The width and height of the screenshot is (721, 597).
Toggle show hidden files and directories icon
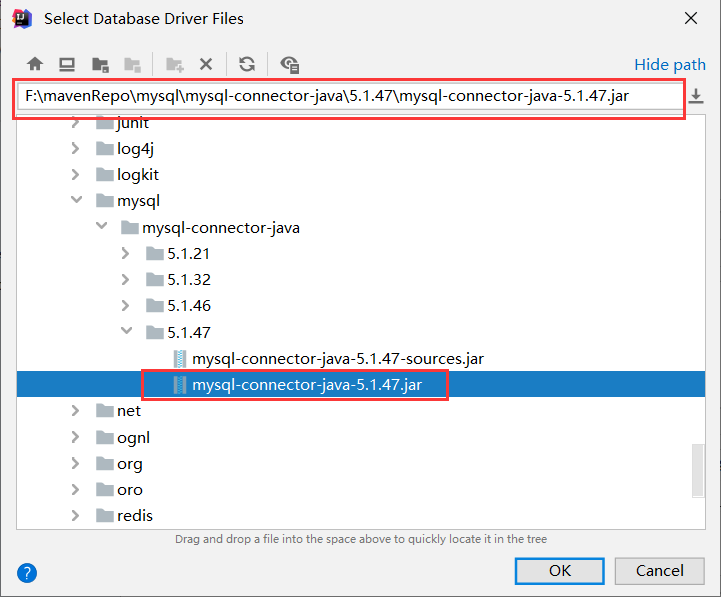(290, 64)
